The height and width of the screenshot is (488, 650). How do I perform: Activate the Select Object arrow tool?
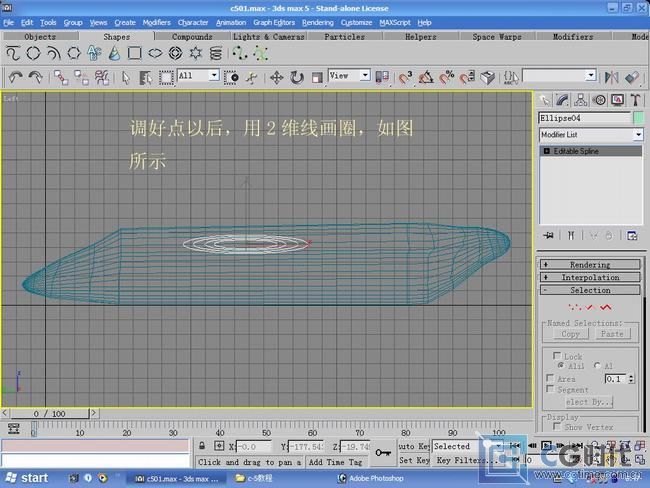(126, 78)
